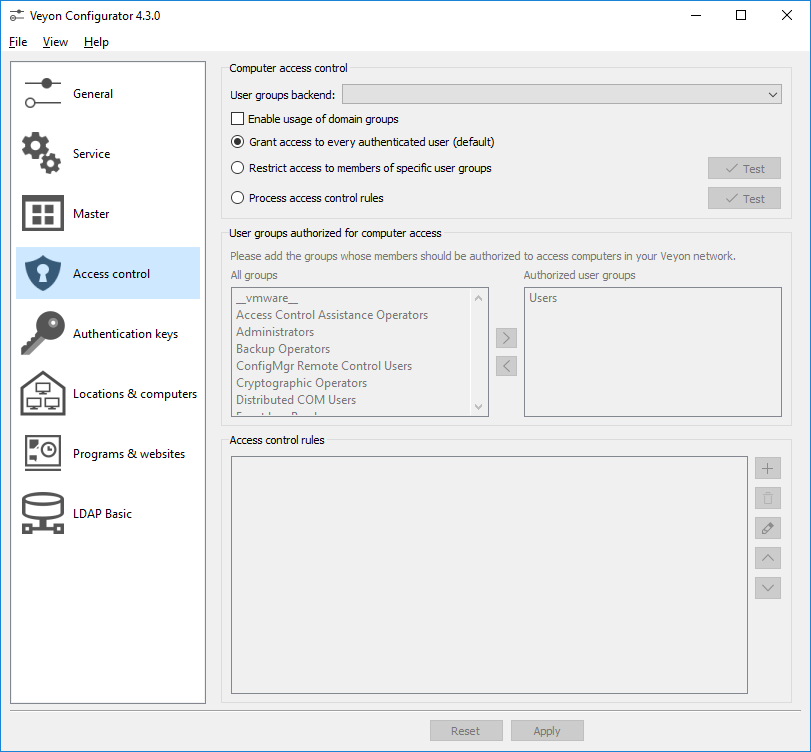Screen dimensions: 811x752
Task: Select the Locations & computers house icon
Action: (x=43, y=393)
